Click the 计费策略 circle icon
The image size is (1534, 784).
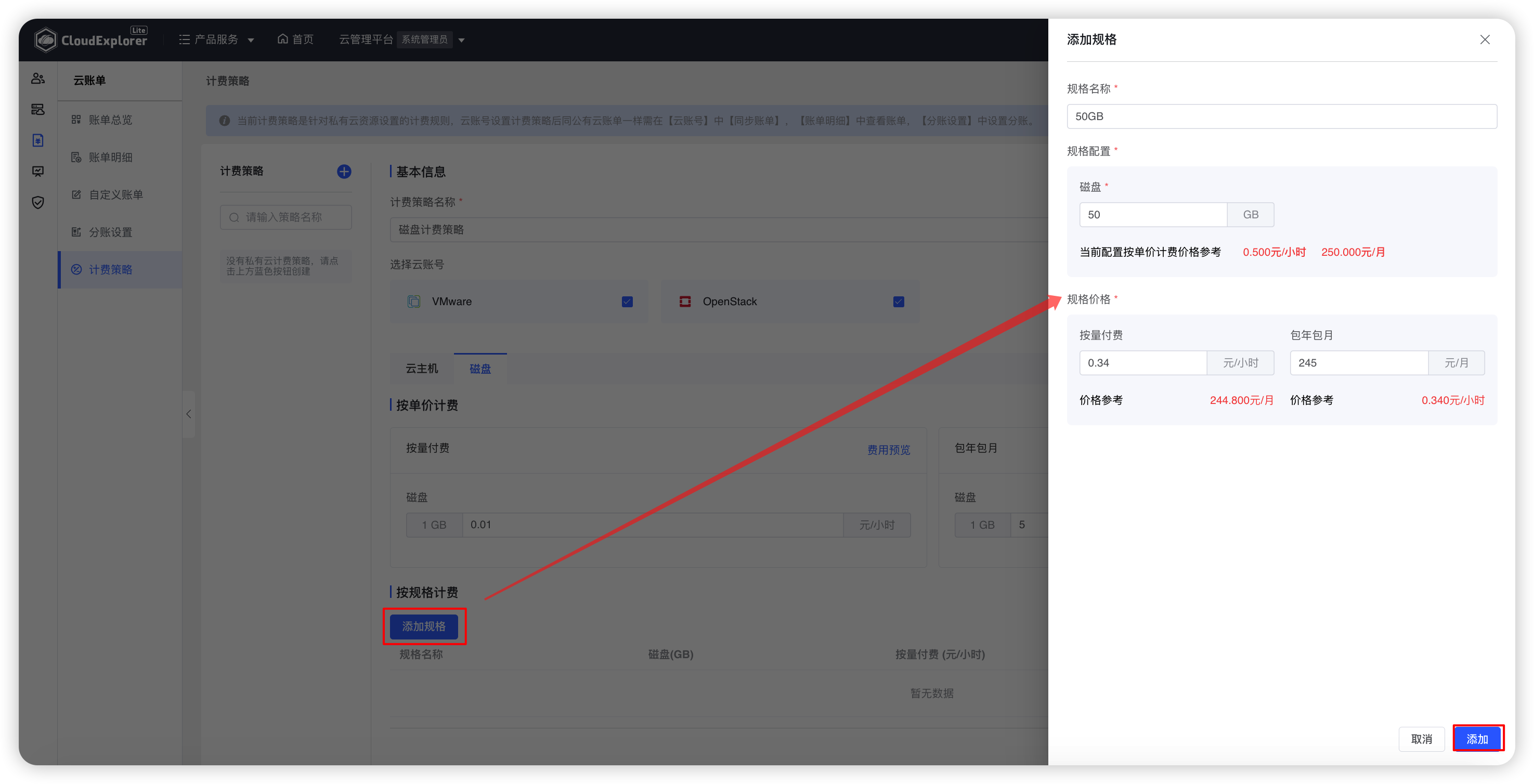tap(76, 270)
